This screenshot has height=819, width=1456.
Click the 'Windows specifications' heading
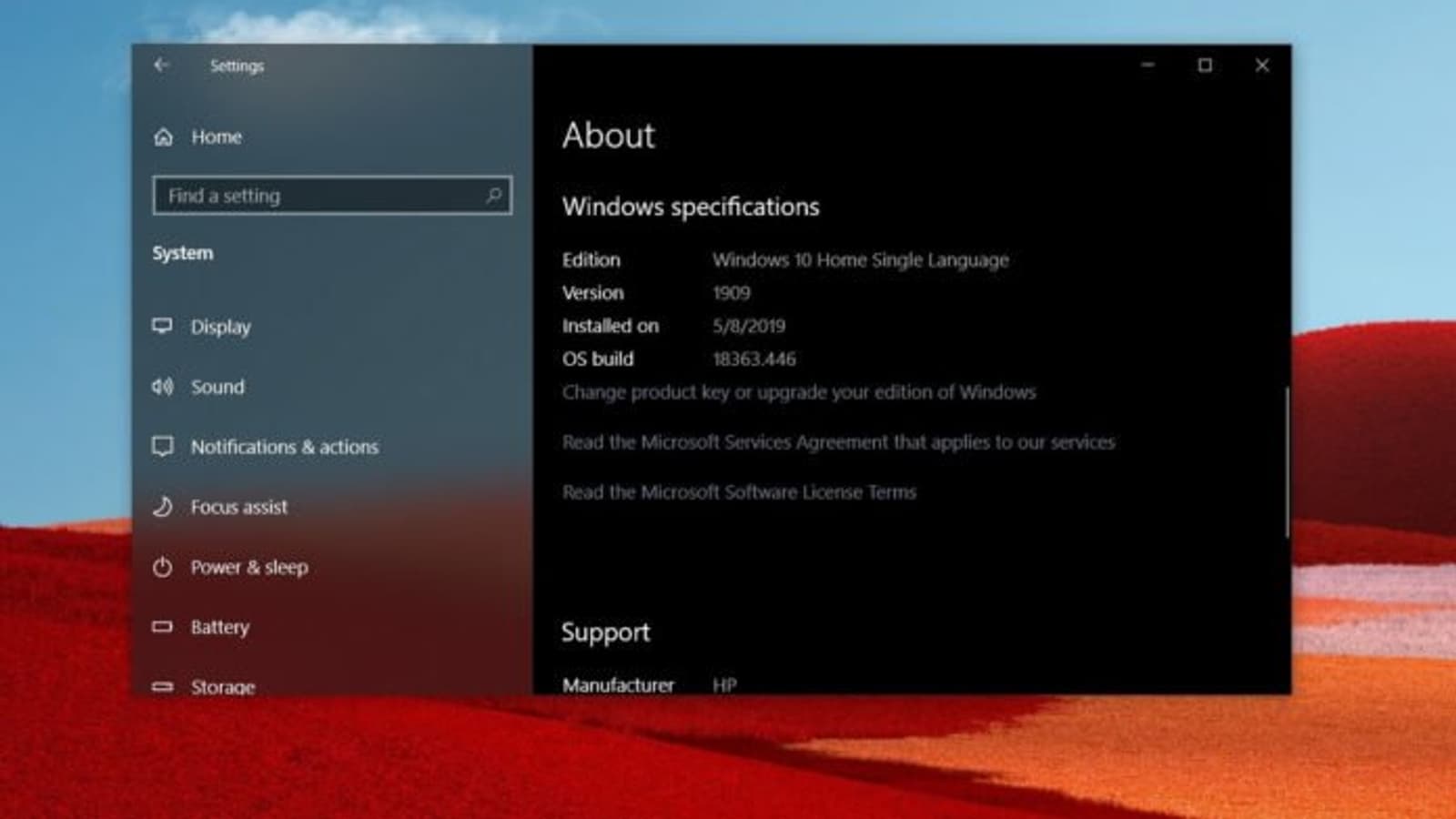click(691, 207)
